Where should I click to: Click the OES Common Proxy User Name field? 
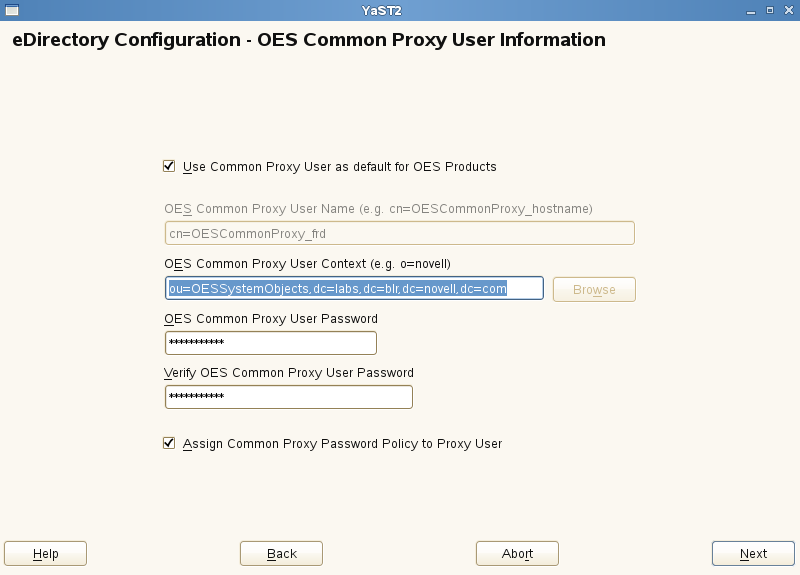pos(399,233)
